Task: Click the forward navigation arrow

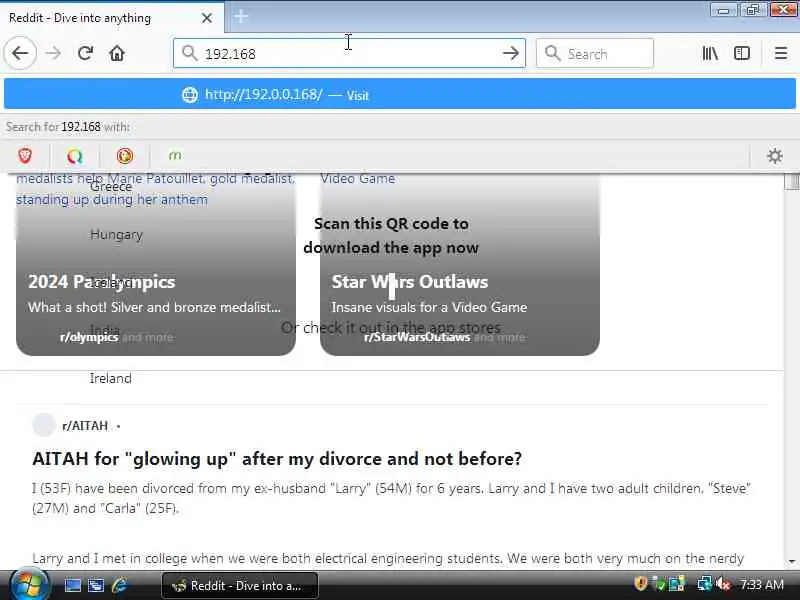Action: [x=53, y=53]
